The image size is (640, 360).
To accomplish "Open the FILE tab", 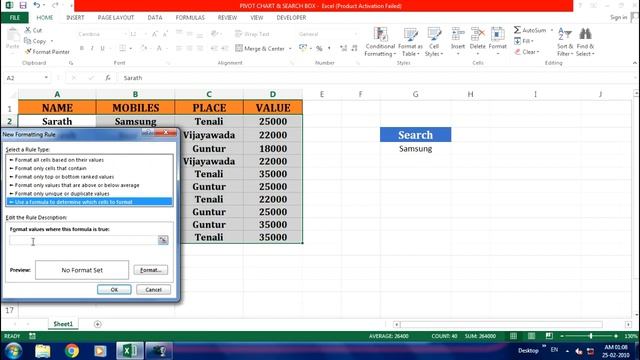I will [x=15, y=18].
